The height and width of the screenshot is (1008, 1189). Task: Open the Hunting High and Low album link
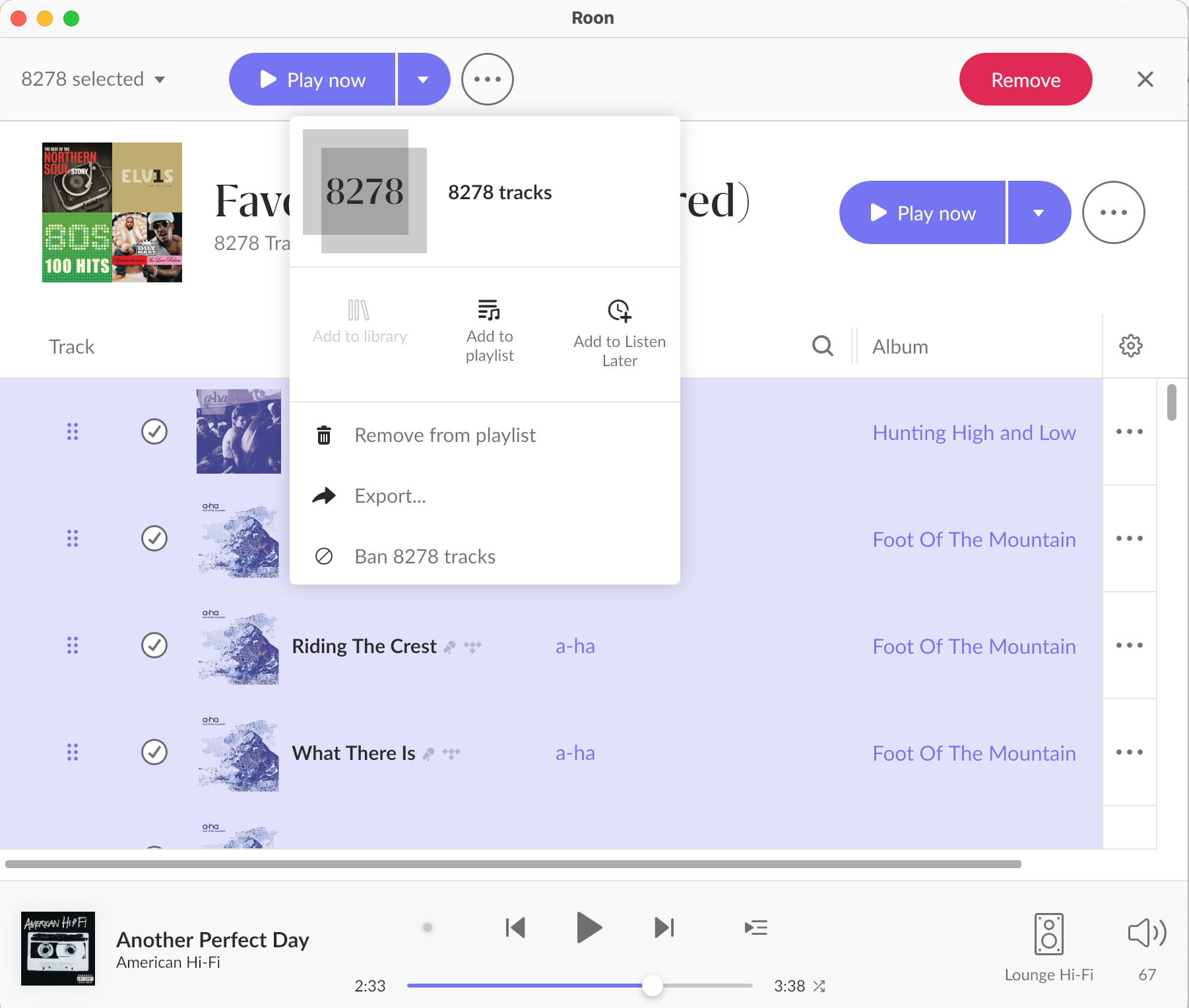tap(974, 433)
